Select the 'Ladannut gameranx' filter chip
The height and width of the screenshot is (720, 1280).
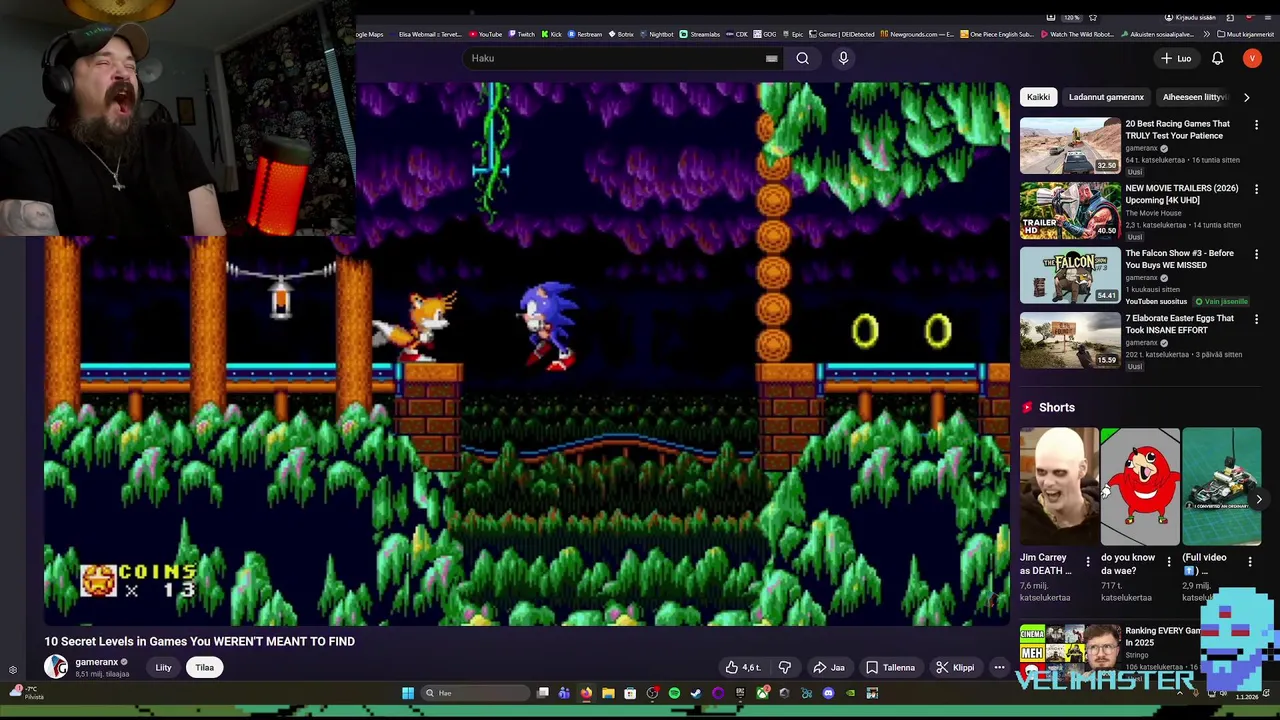click(1106, 97)
